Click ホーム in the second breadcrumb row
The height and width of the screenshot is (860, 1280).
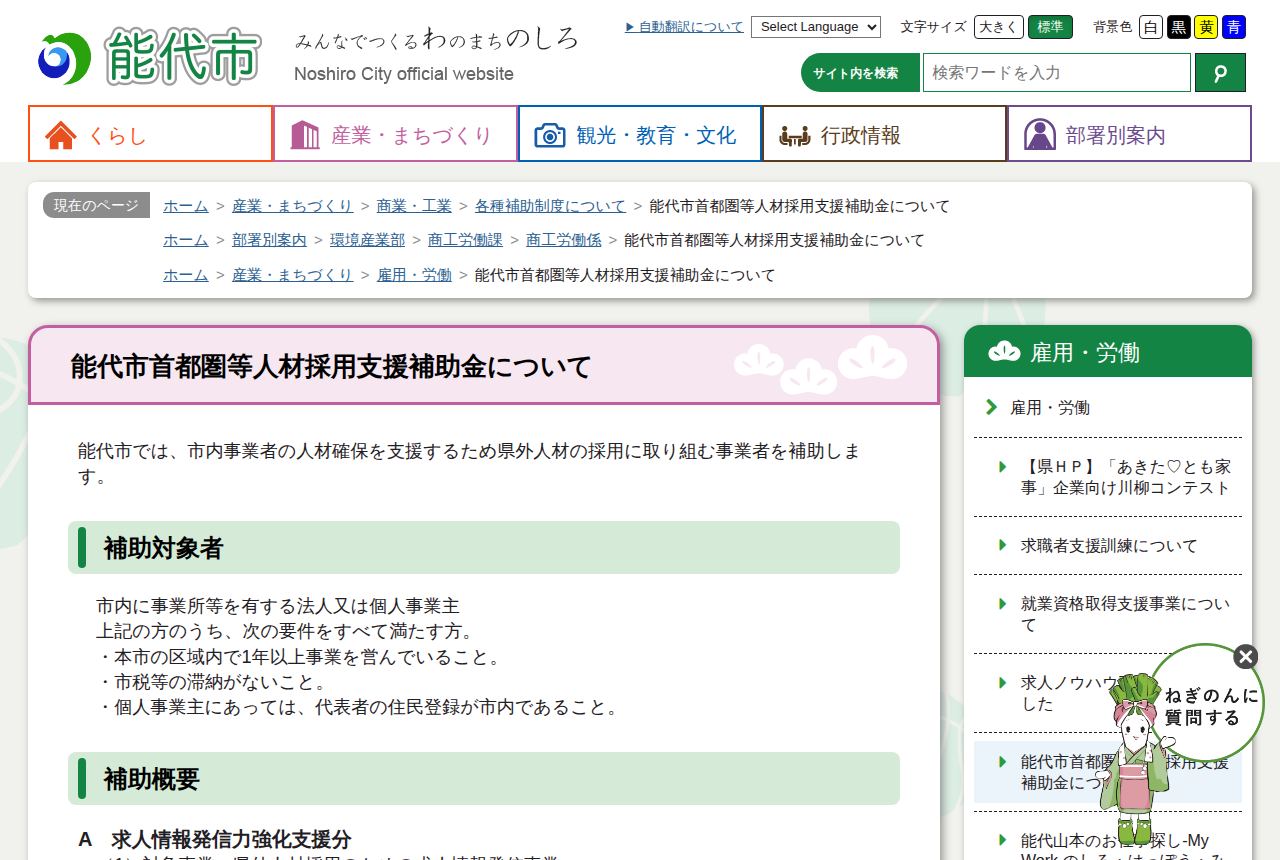186,240
